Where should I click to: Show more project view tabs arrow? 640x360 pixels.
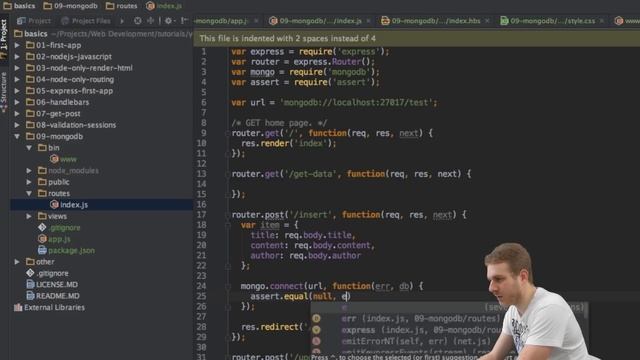point(122,20)
